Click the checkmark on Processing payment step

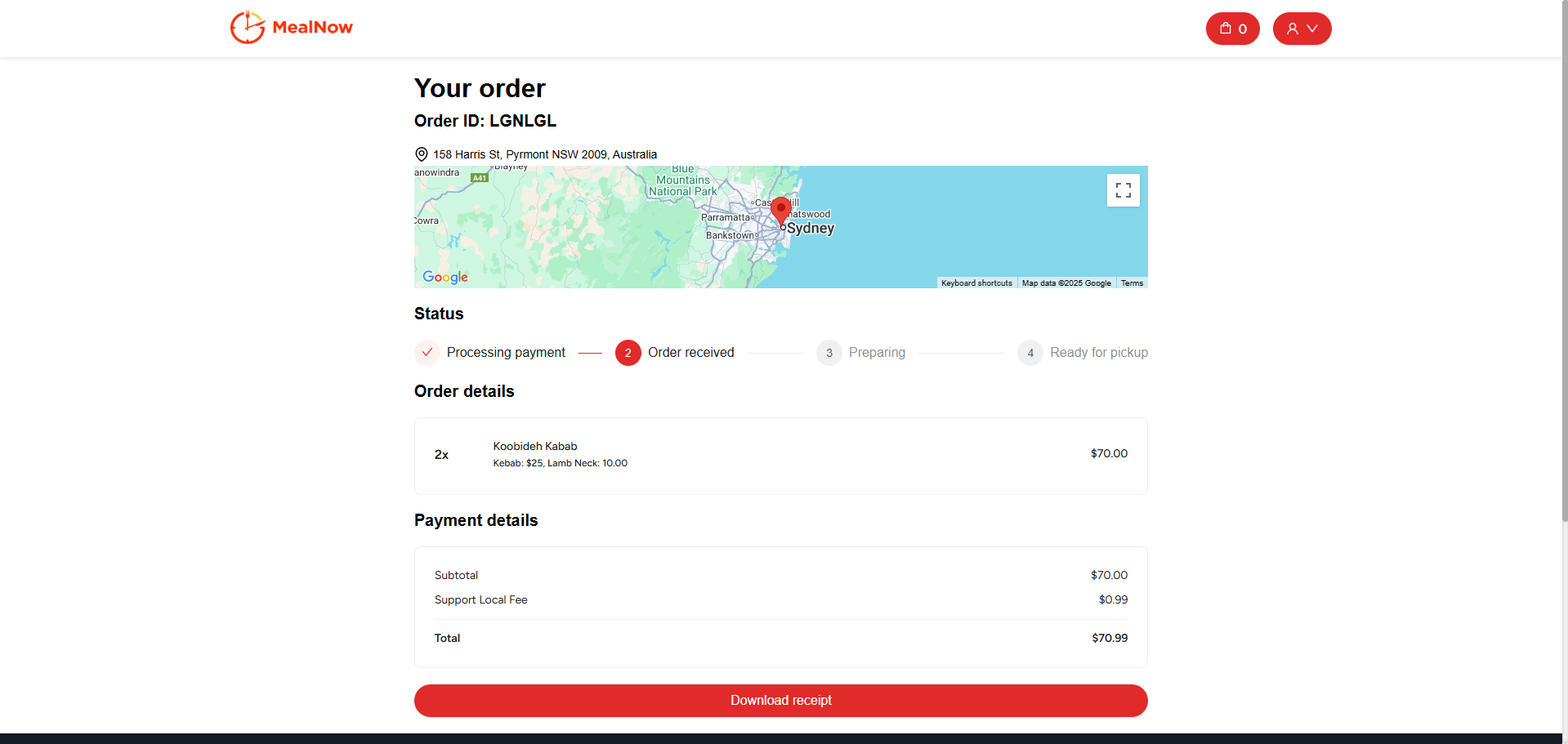(427, 352)
